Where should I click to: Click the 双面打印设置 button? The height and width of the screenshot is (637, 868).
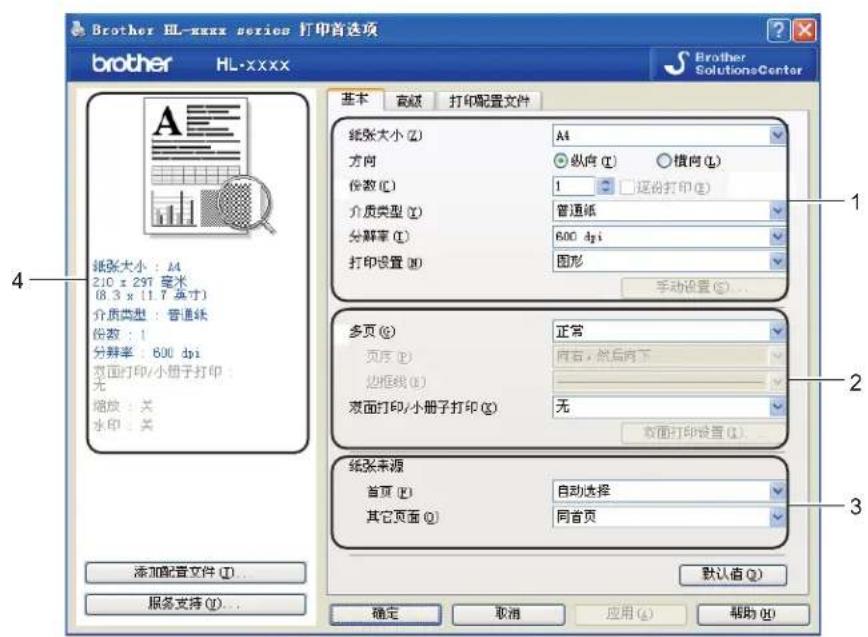(702, 432)
